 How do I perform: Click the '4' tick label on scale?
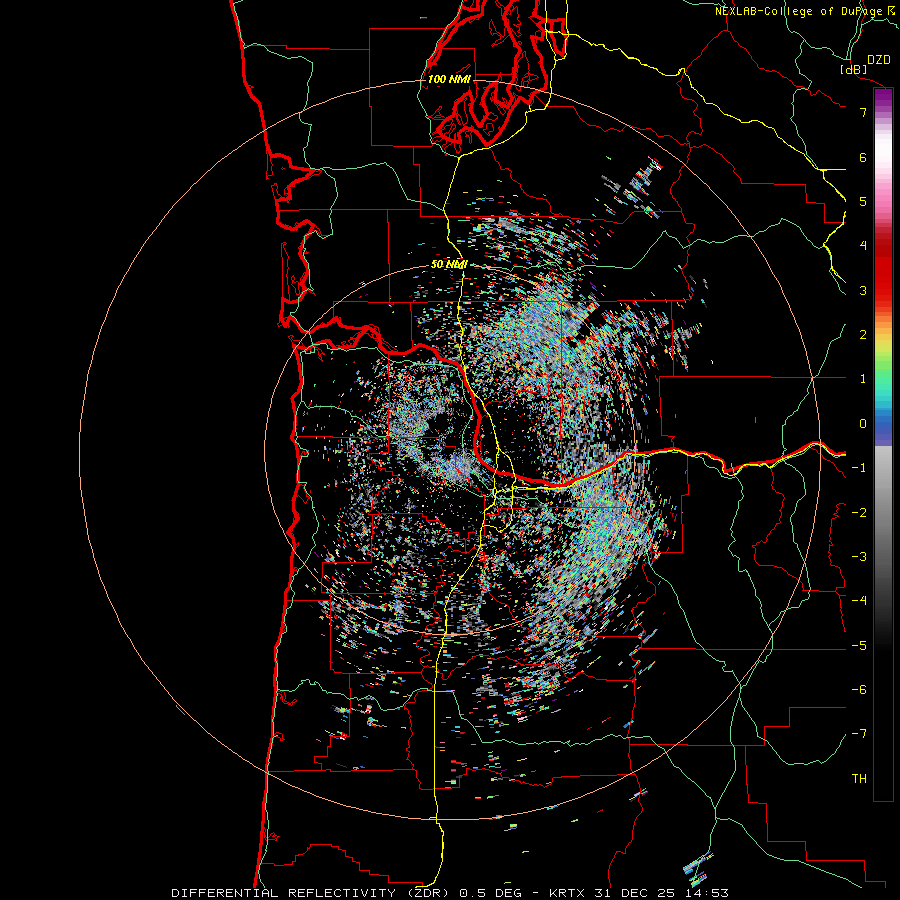click(863, 246)
